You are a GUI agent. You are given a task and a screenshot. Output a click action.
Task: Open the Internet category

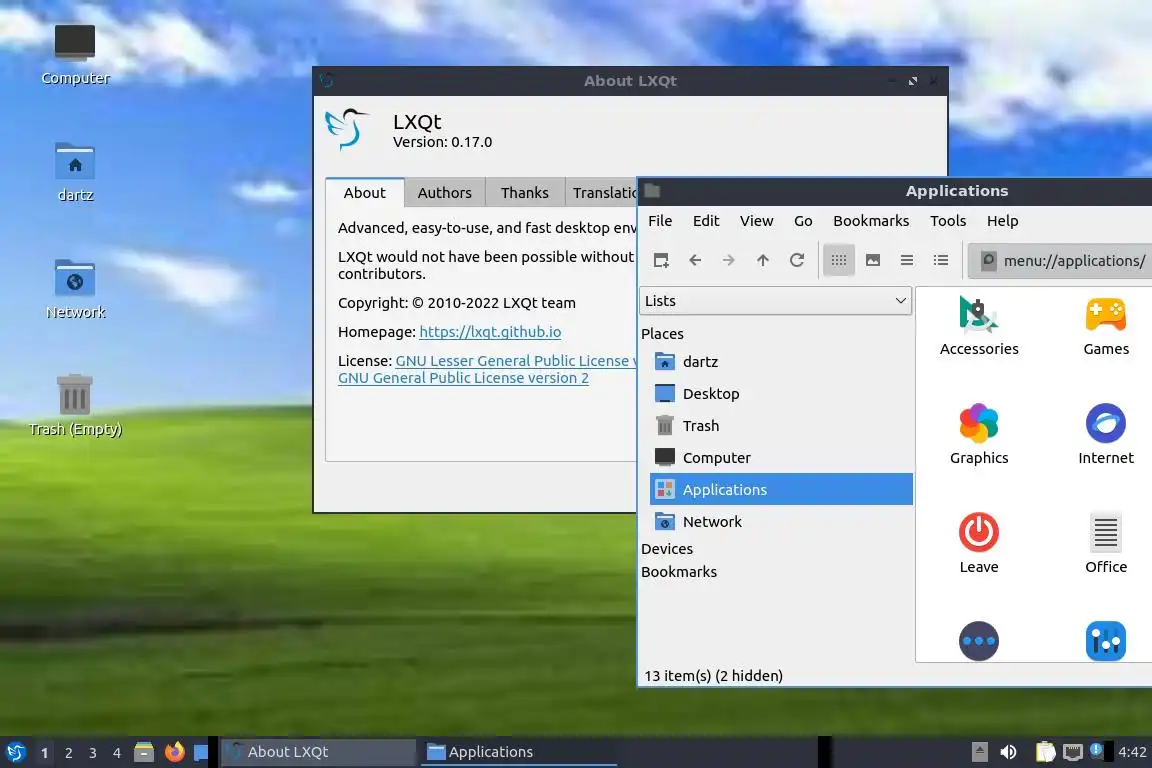click(x=1106, y=434)
